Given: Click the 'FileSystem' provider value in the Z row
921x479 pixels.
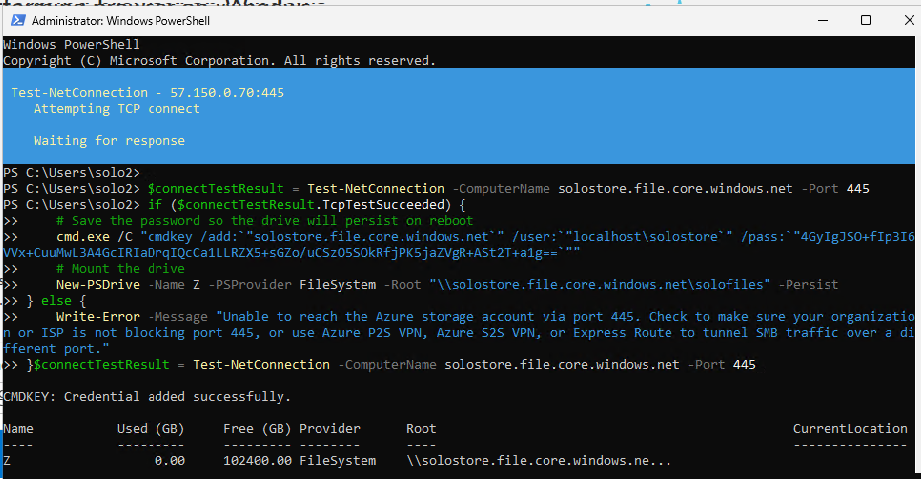Looking at the screenshot, I should pos(337,461).
